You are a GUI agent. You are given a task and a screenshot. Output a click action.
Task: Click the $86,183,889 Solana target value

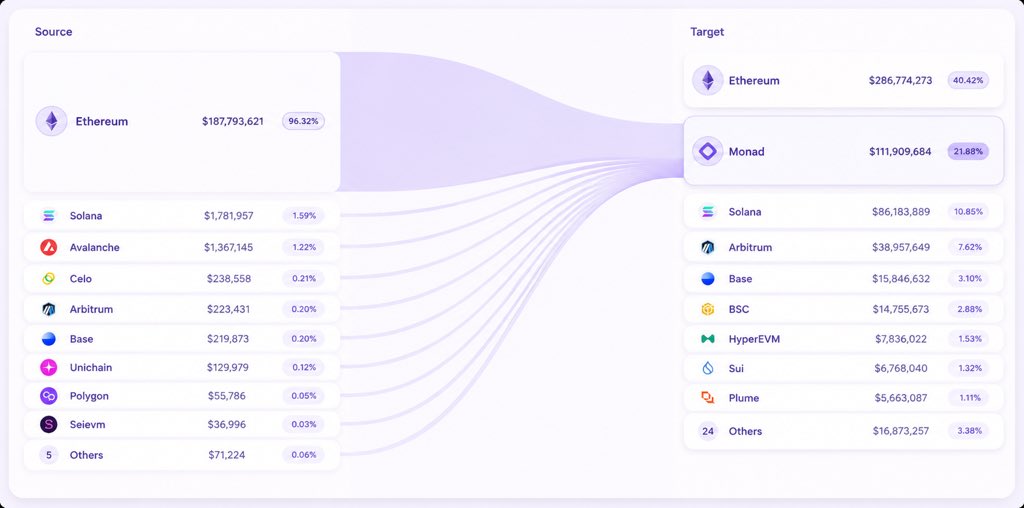901,212
